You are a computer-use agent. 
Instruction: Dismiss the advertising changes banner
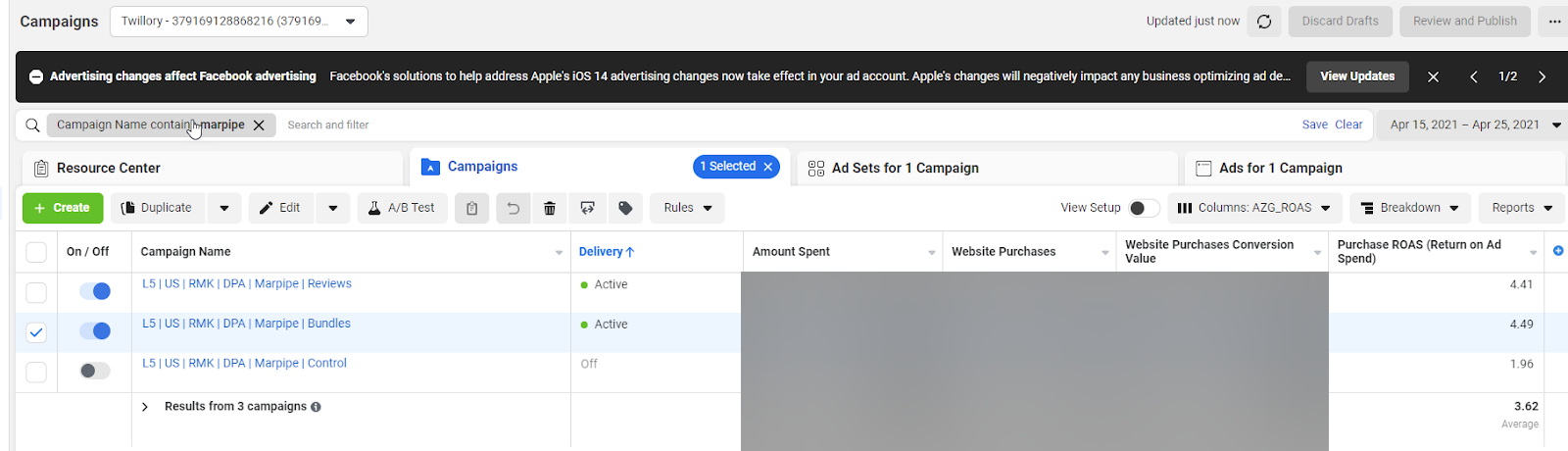coord(1433,76)
